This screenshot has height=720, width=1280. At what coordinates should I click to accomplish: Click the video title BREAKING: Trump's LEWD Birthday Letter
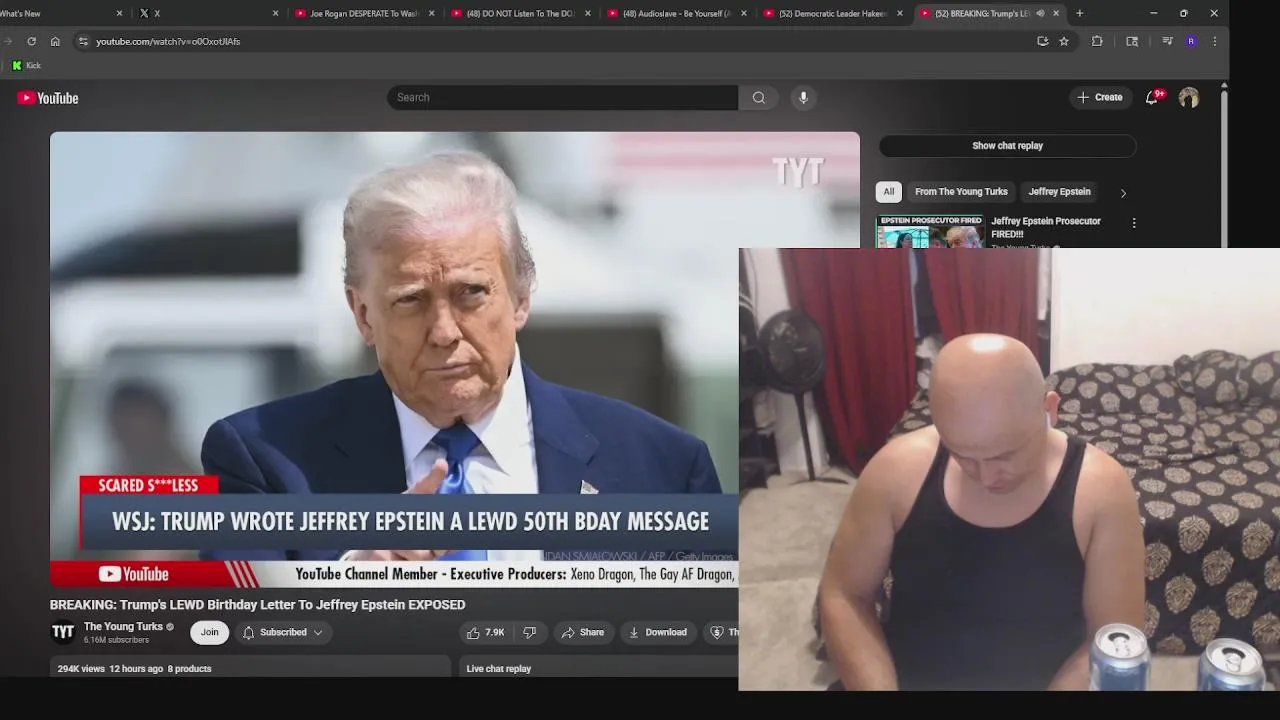(258, 605)
